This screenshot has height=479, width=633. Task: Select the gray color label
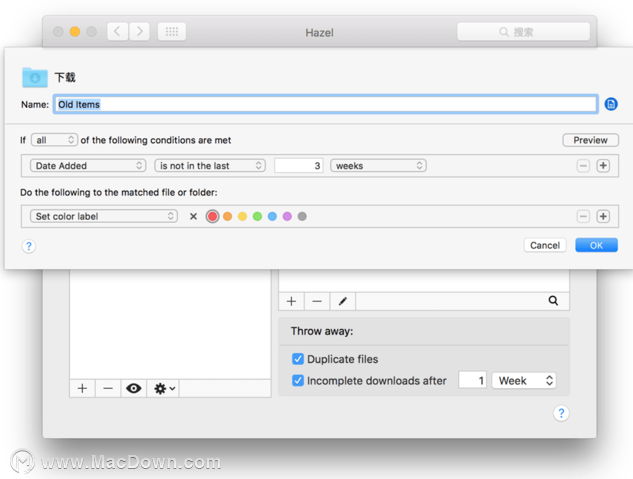click(x=302, y=216)
